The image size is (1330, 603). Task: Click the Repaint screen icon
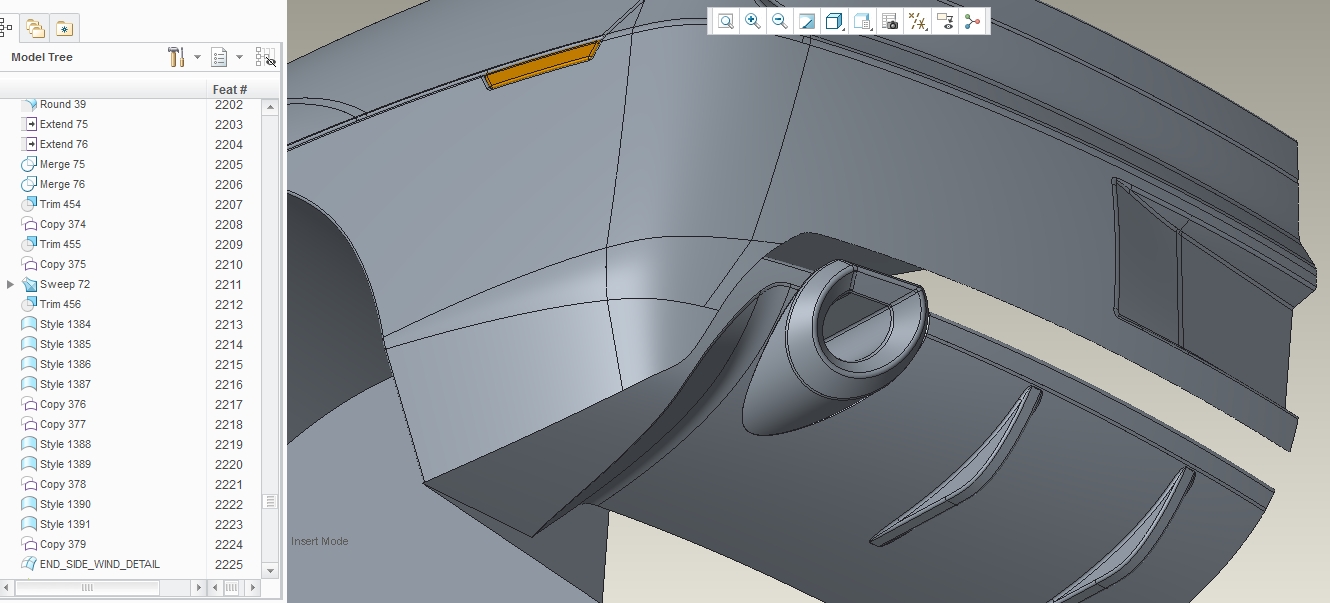(x=807, y=21)
